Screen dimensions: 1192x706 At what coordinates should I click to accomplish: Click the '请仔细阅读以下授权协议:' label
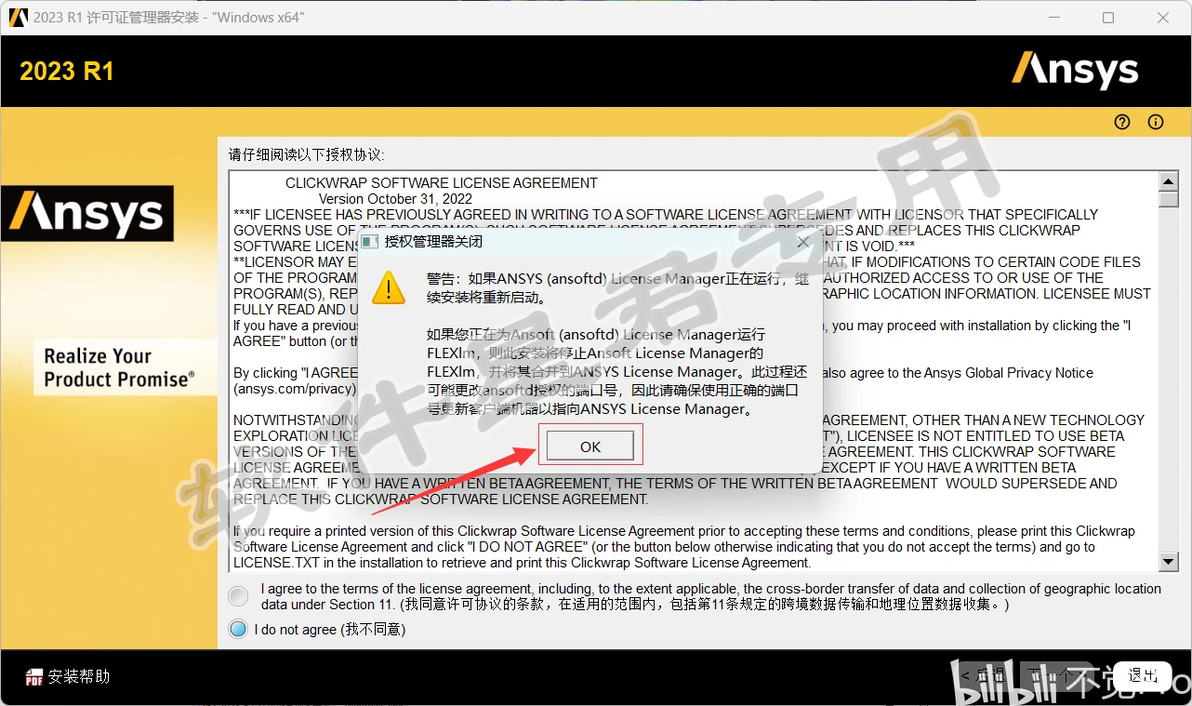point(306,155)
